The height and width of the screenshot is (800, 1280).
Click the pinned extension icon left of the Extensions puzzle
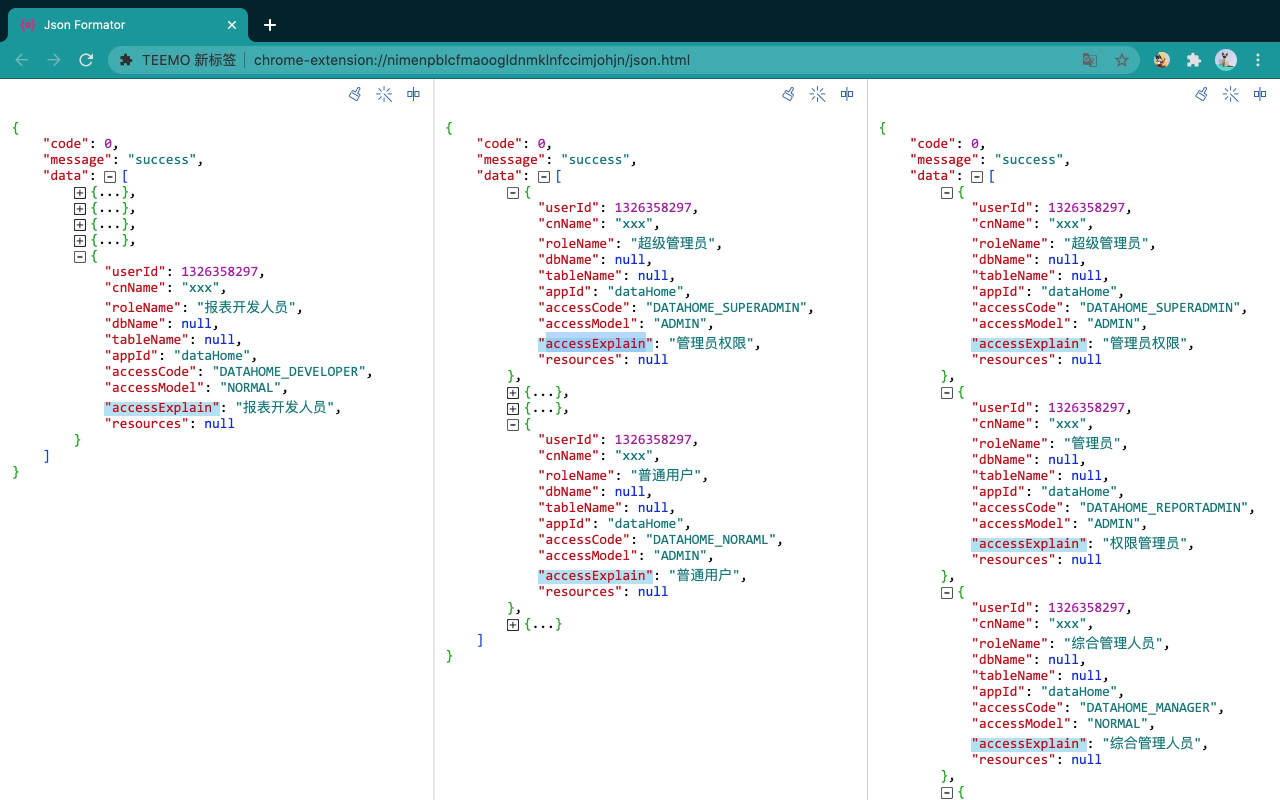tap(1162, 60)
